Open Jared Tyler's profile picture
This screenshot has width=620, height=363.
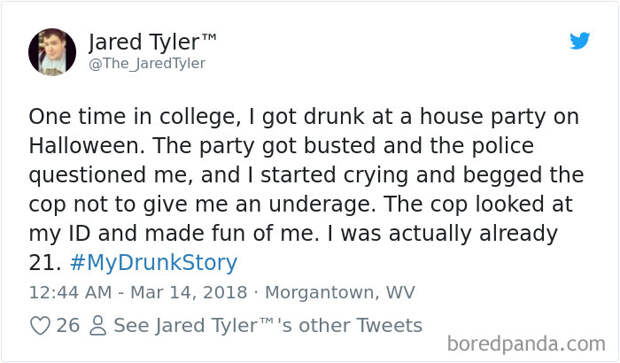point(52,52)
